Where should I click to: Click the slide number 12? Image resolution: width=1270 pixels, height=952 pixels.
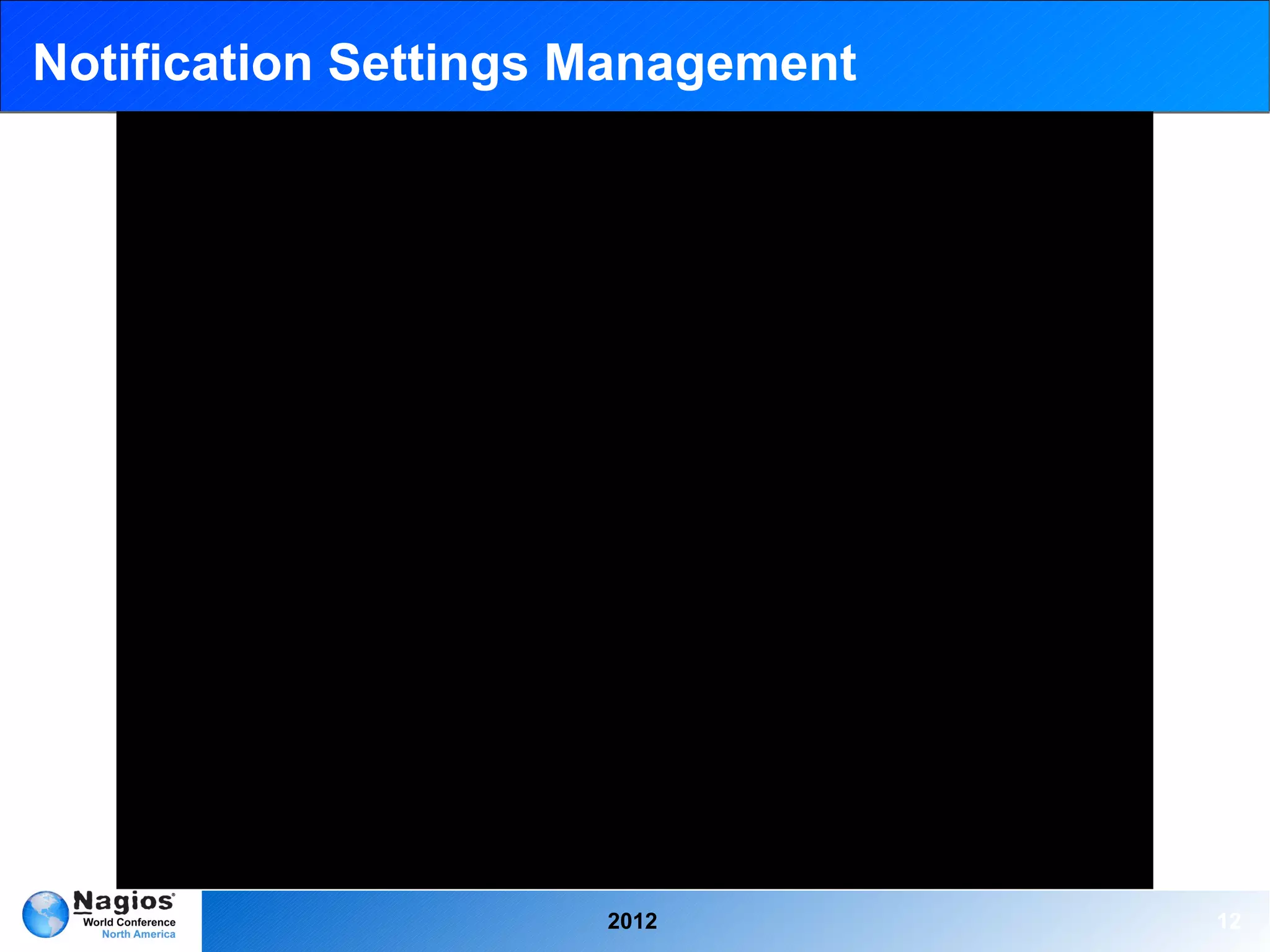pos(1229,921)
